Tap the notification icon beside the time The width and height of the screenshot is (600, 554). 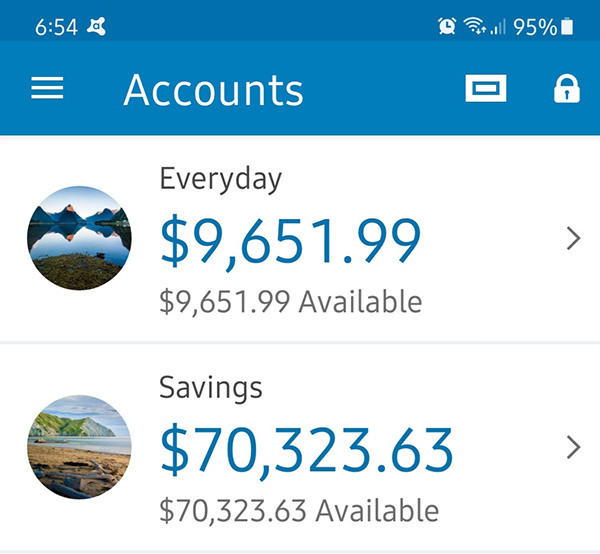[x=96, y=27]
